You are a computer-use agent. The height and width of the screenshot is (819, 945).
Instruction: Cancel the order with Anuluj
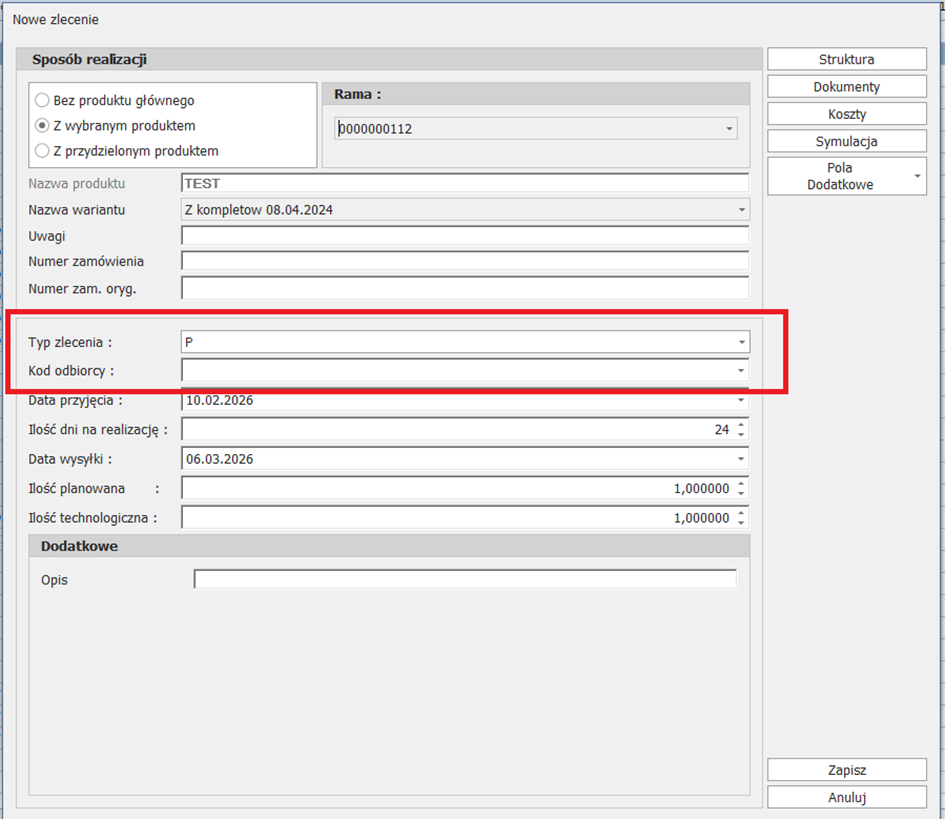coord(846,797)
